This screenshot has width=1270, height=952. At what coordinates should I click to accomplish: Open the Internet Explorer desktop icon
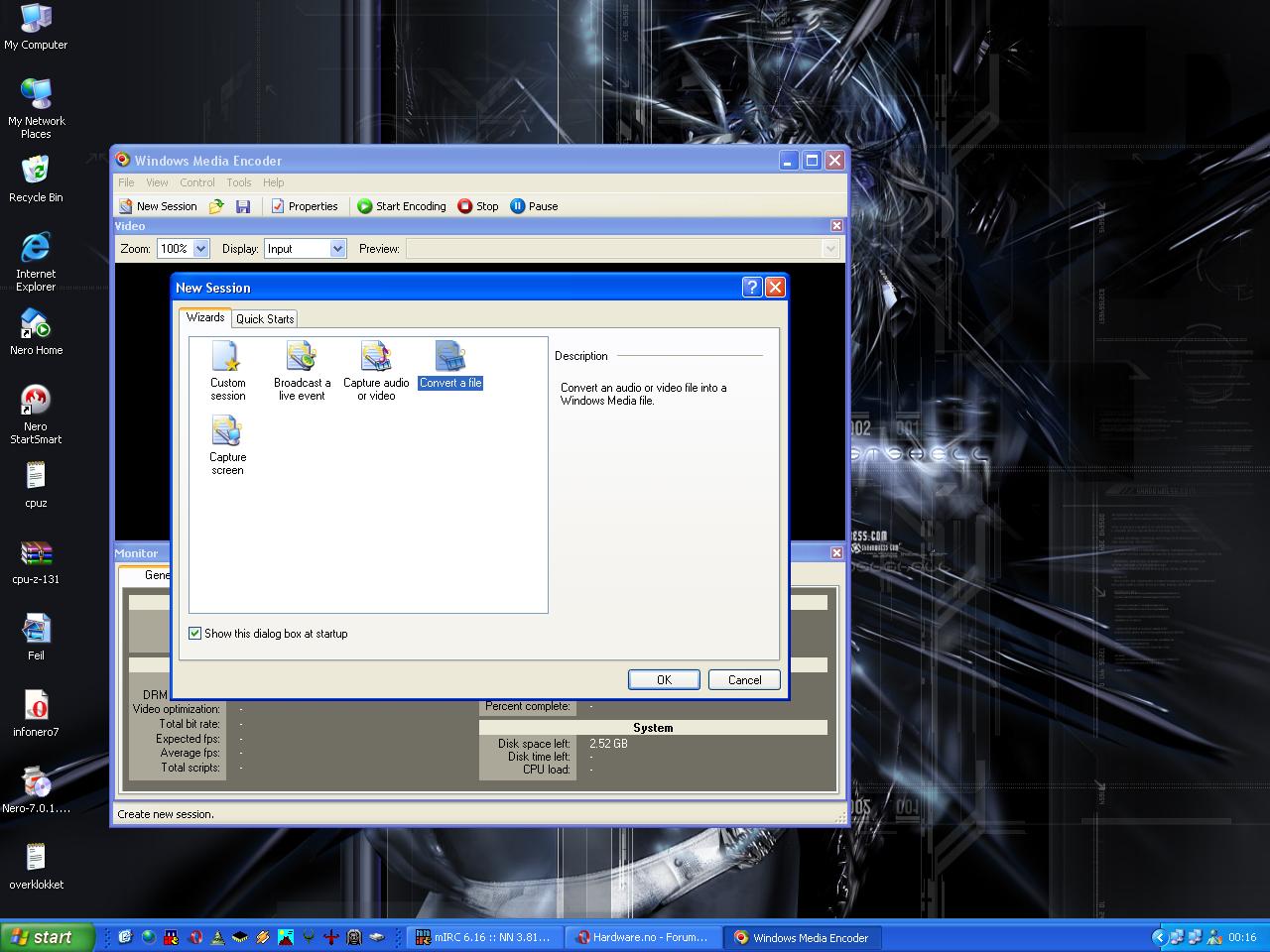coord(36,261)
